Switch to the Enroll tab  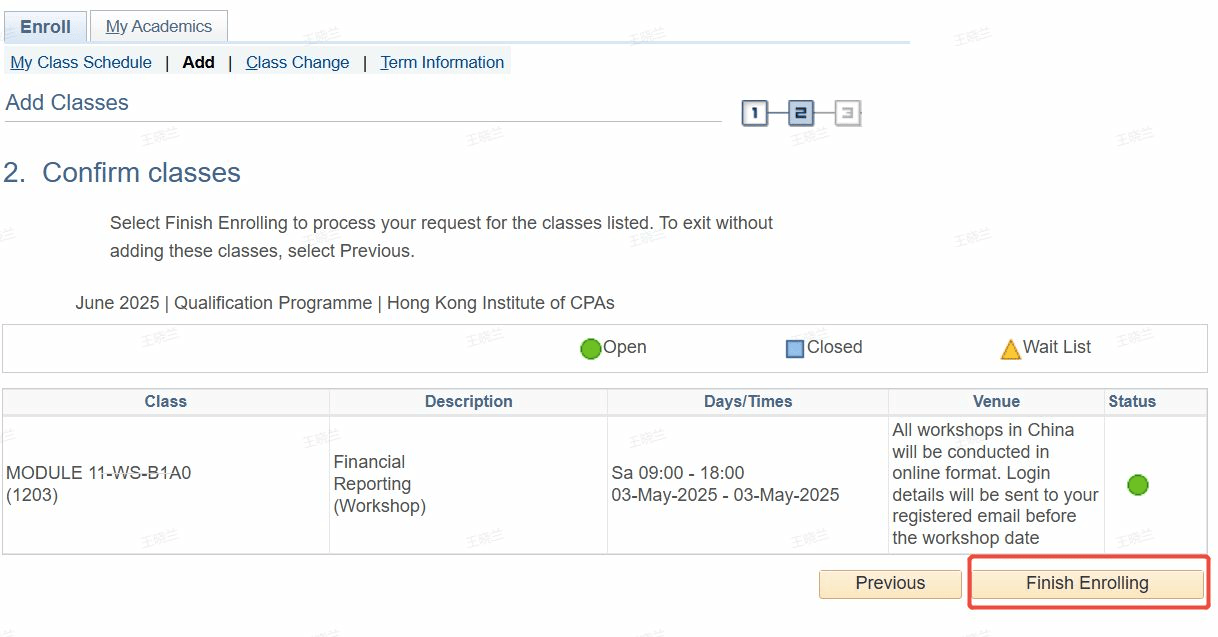45,27
